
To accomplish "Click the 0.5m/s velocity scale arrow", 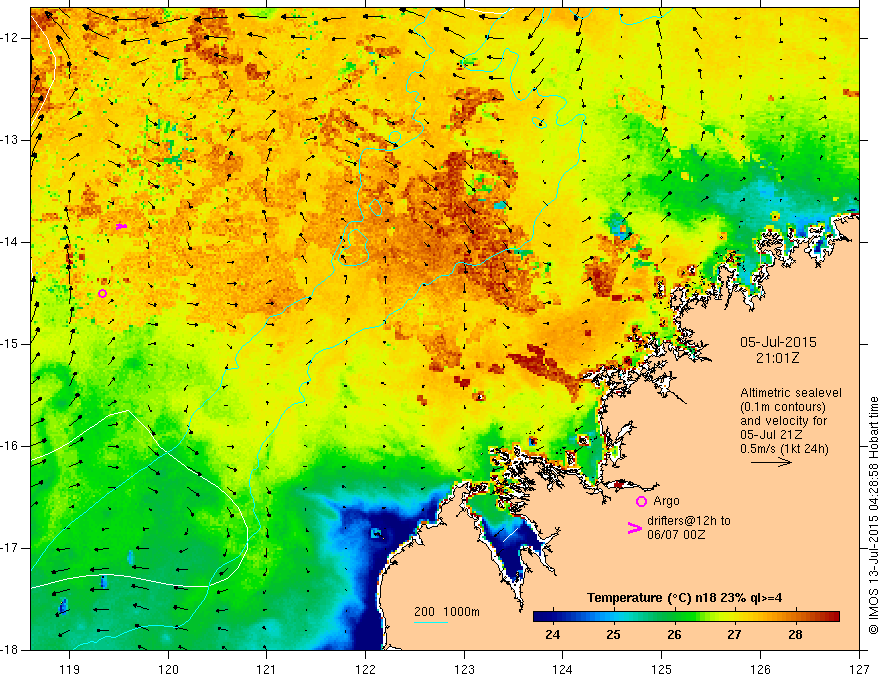I will tap(771, 462).
